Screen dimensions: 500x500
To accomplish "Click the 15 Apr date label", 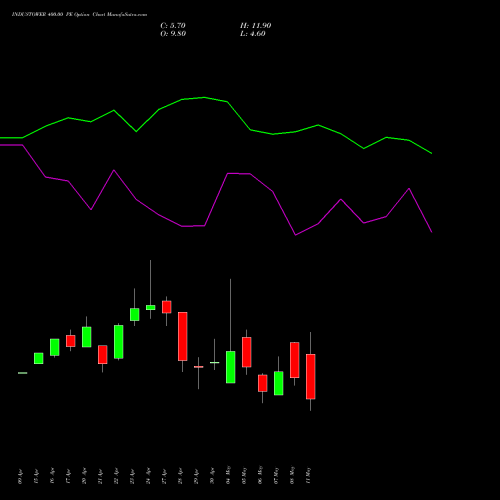I will [37, 476].
